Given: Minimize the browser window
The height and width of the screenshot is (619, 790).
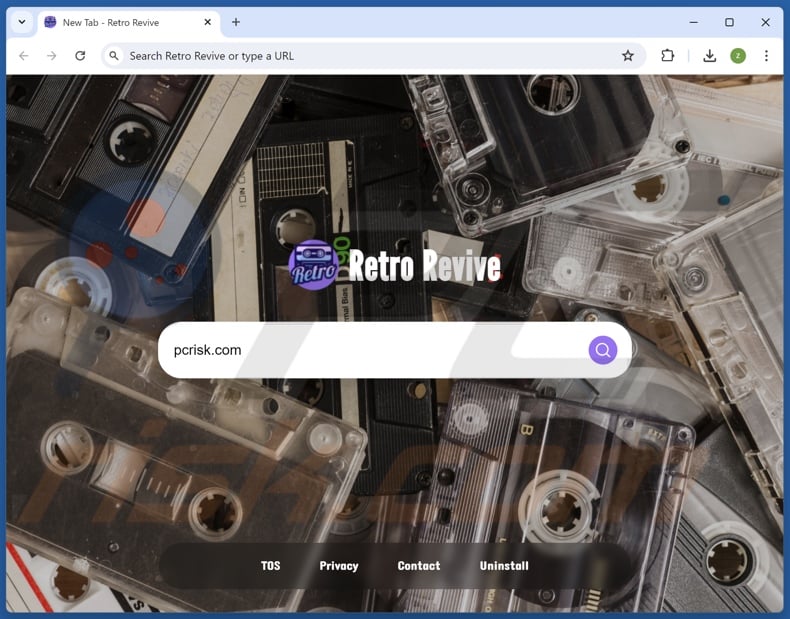Looking at the screenshot, I should 694,22.
